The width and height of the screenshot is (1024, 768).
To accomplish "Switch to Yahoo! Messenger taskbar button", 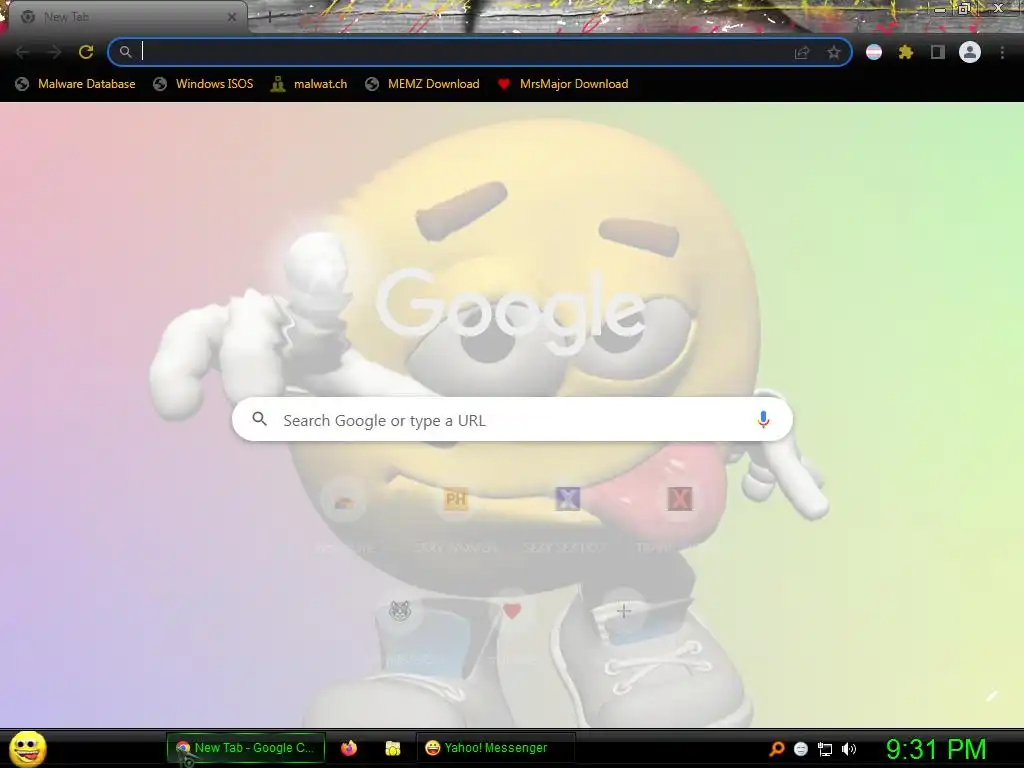I will 496,748.
